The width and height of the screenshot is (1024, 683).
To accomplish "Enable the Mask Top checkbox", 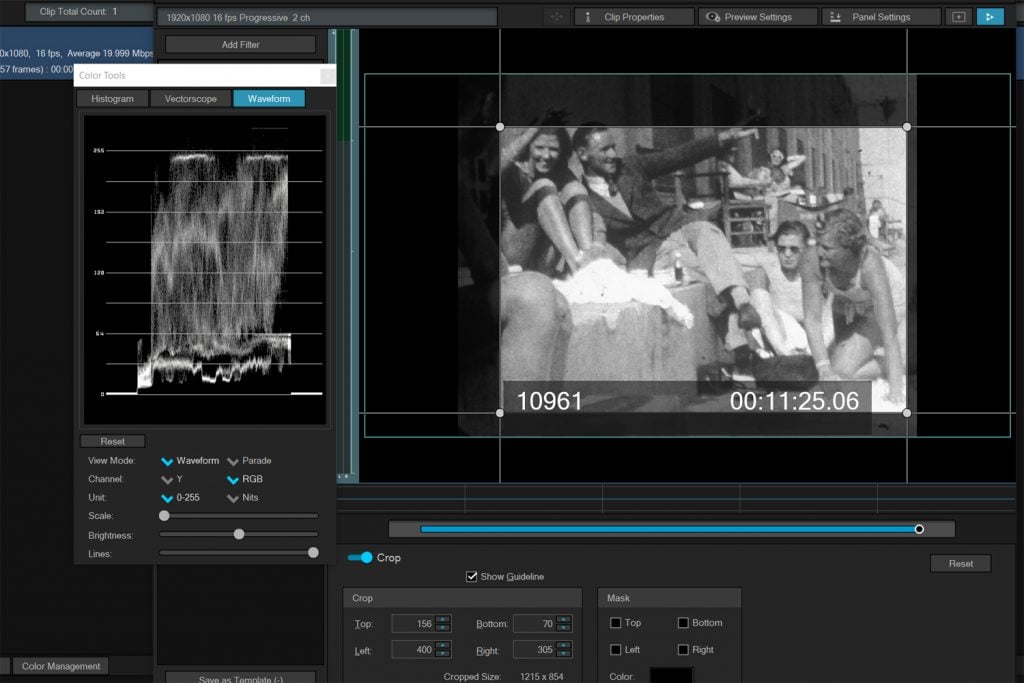I will [616, 623].
